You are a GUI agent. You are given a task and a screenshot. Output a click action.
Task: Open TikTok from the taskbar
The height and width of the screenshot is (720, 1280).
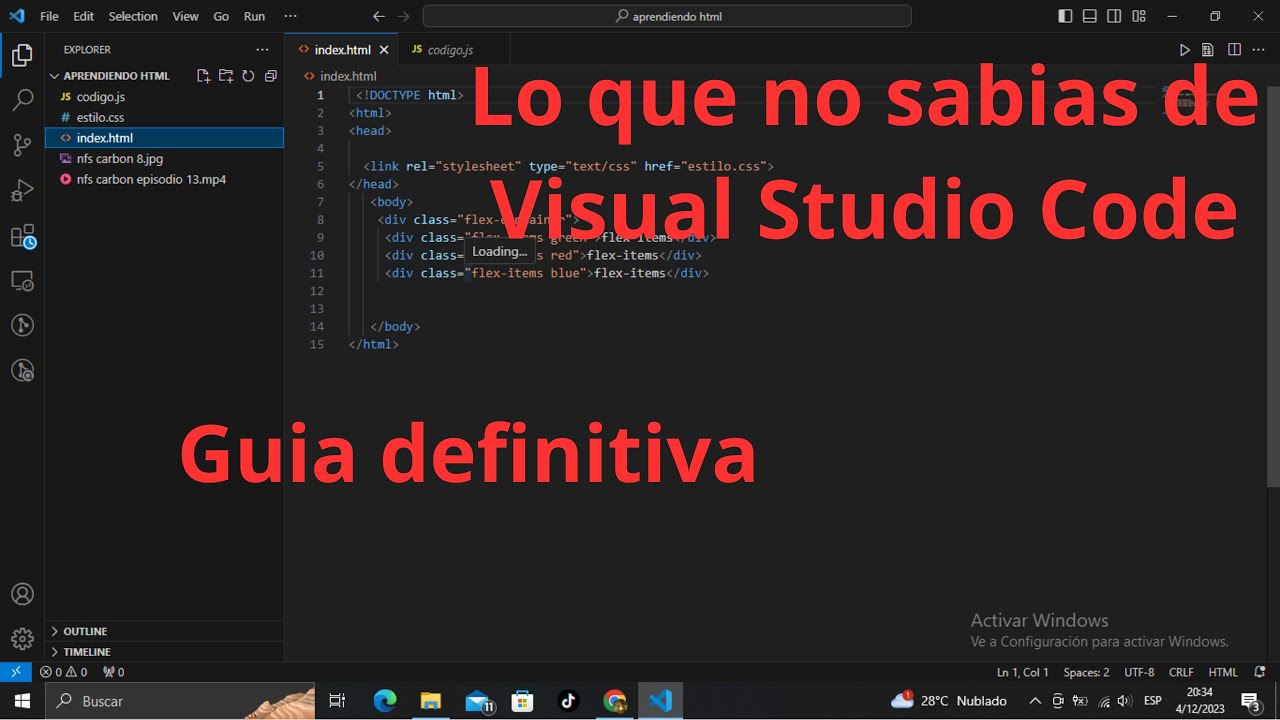(x=568, y=701)
